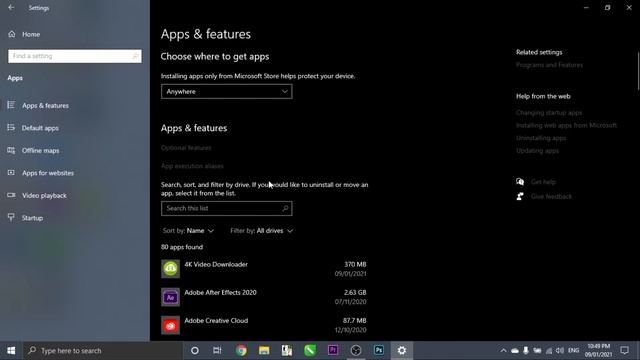The height and width of the screenshot is (360, 640).
Task: Select the 4K Video Downloader app entry
Action: coord(264,269)
